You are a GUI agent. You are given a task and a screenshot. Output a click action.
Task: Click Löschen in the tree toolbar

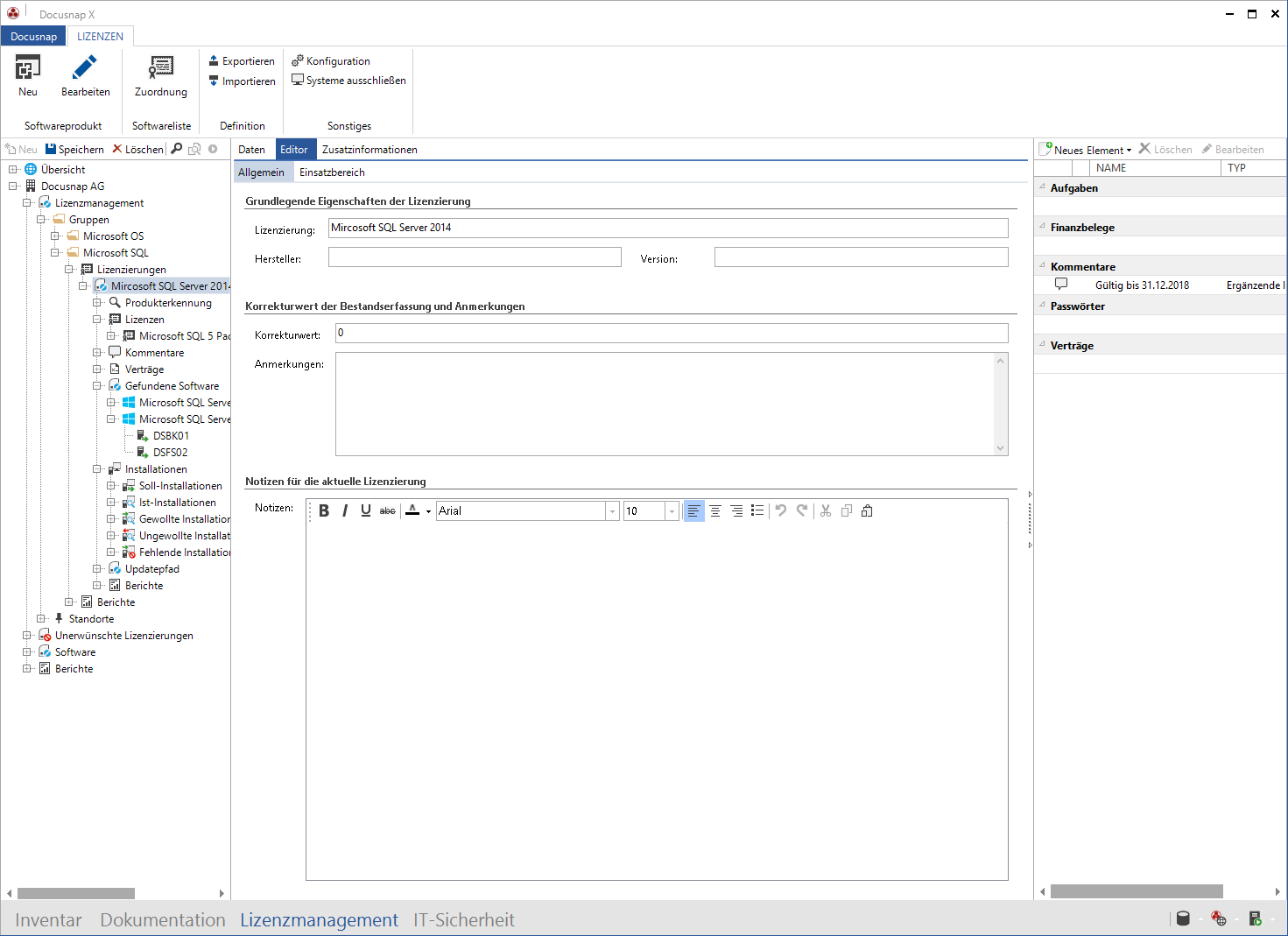(137, 150)
